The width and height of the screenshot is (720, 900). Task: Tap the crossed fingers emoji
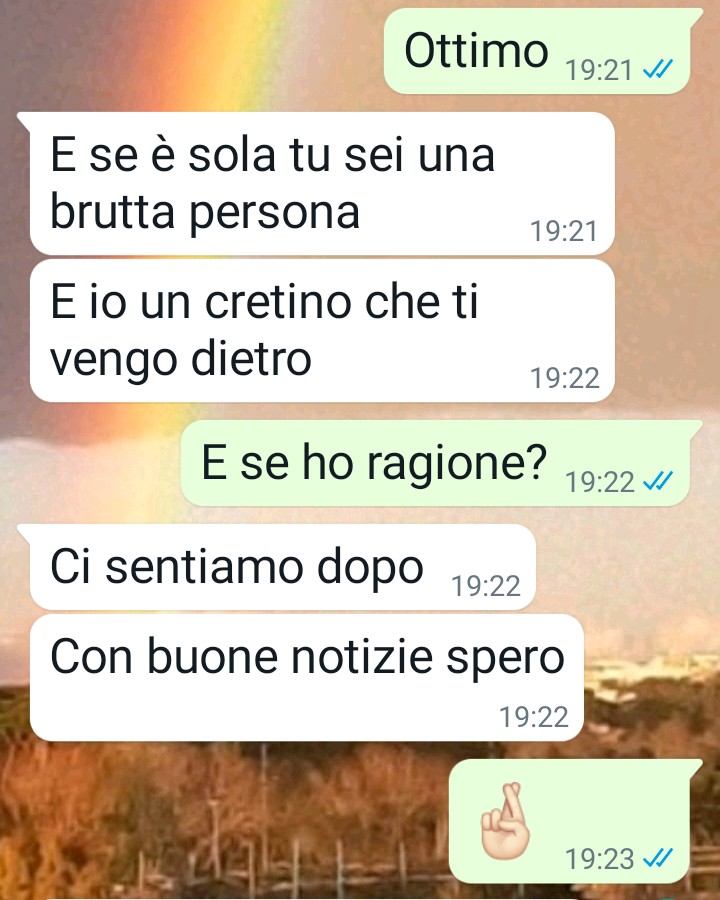(505, 820)
